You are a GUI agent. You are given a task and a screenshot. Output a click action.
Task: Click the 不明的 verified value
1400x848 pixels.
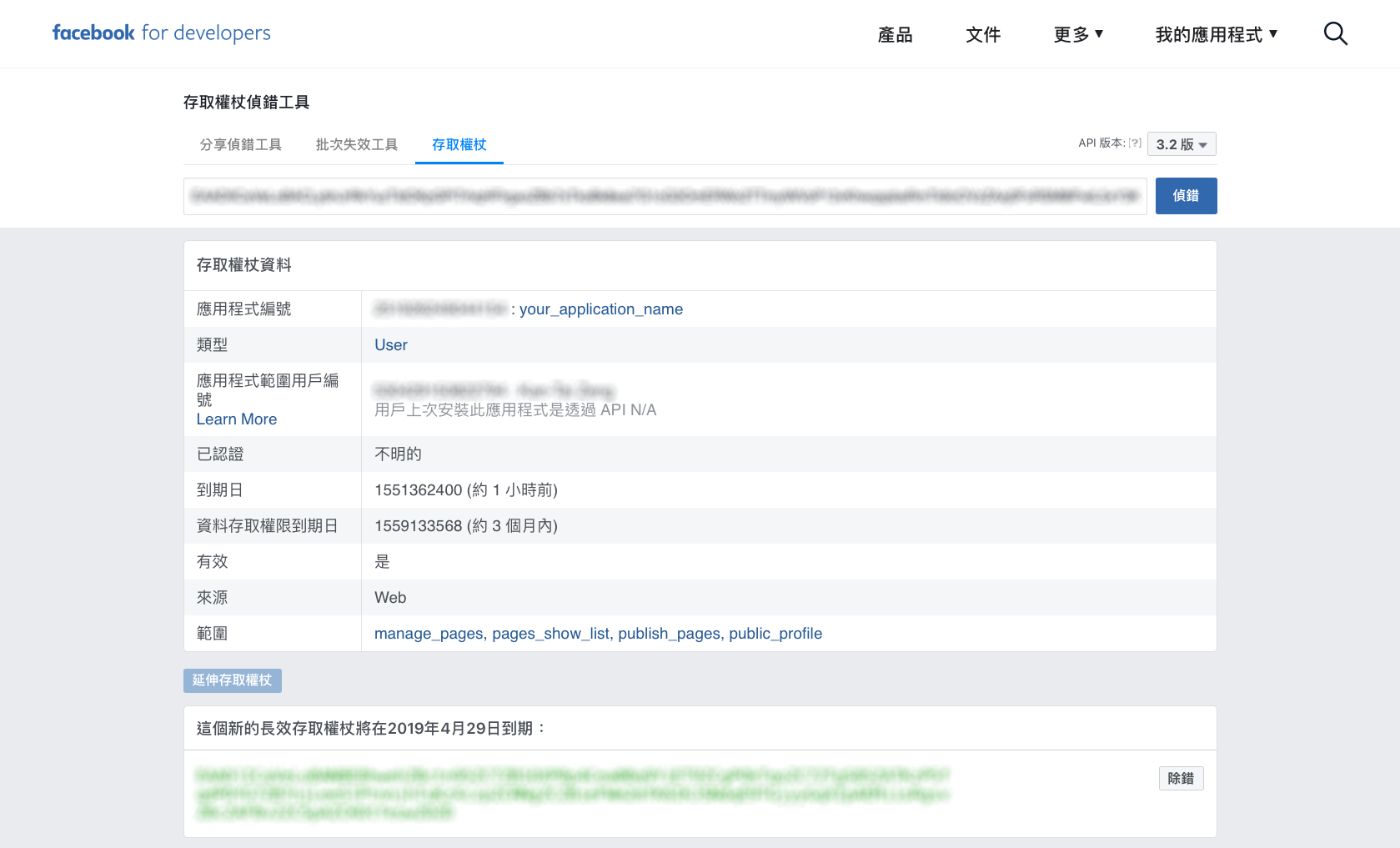coord(399,454)
